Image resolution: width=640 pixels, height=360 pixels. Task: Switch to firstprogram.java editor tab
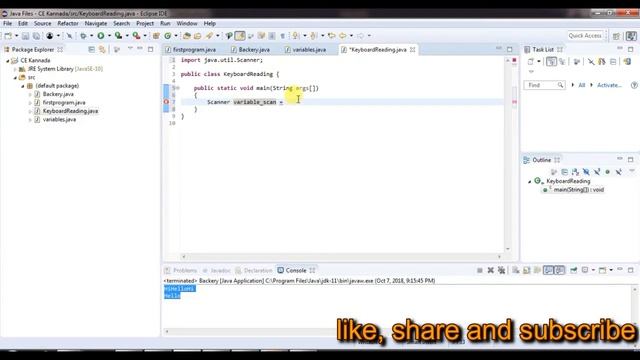pyautogui.click(x=191, y=49)
